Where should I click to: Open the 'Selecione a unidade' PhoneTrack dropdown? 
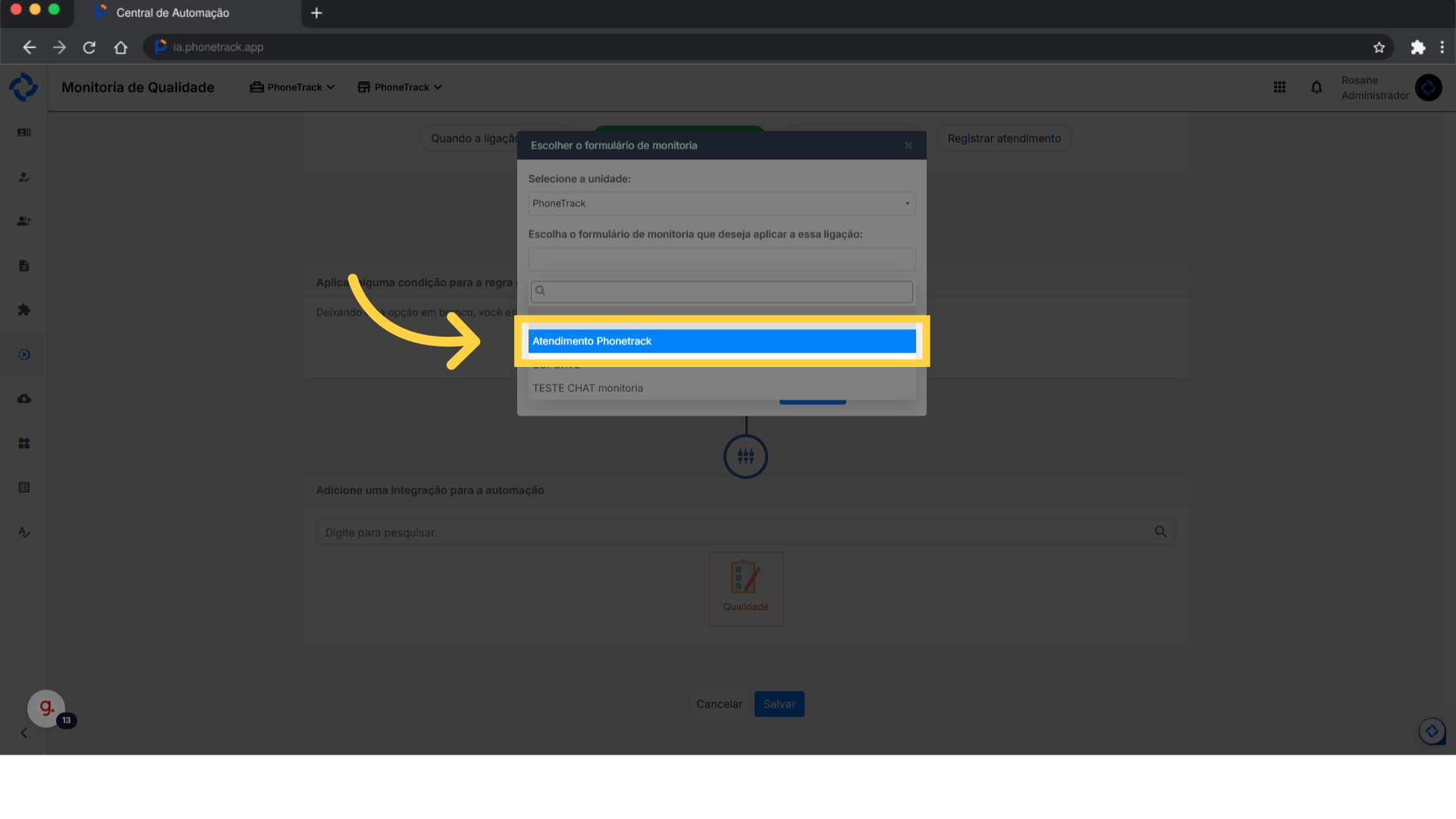(x=722, y=203)
